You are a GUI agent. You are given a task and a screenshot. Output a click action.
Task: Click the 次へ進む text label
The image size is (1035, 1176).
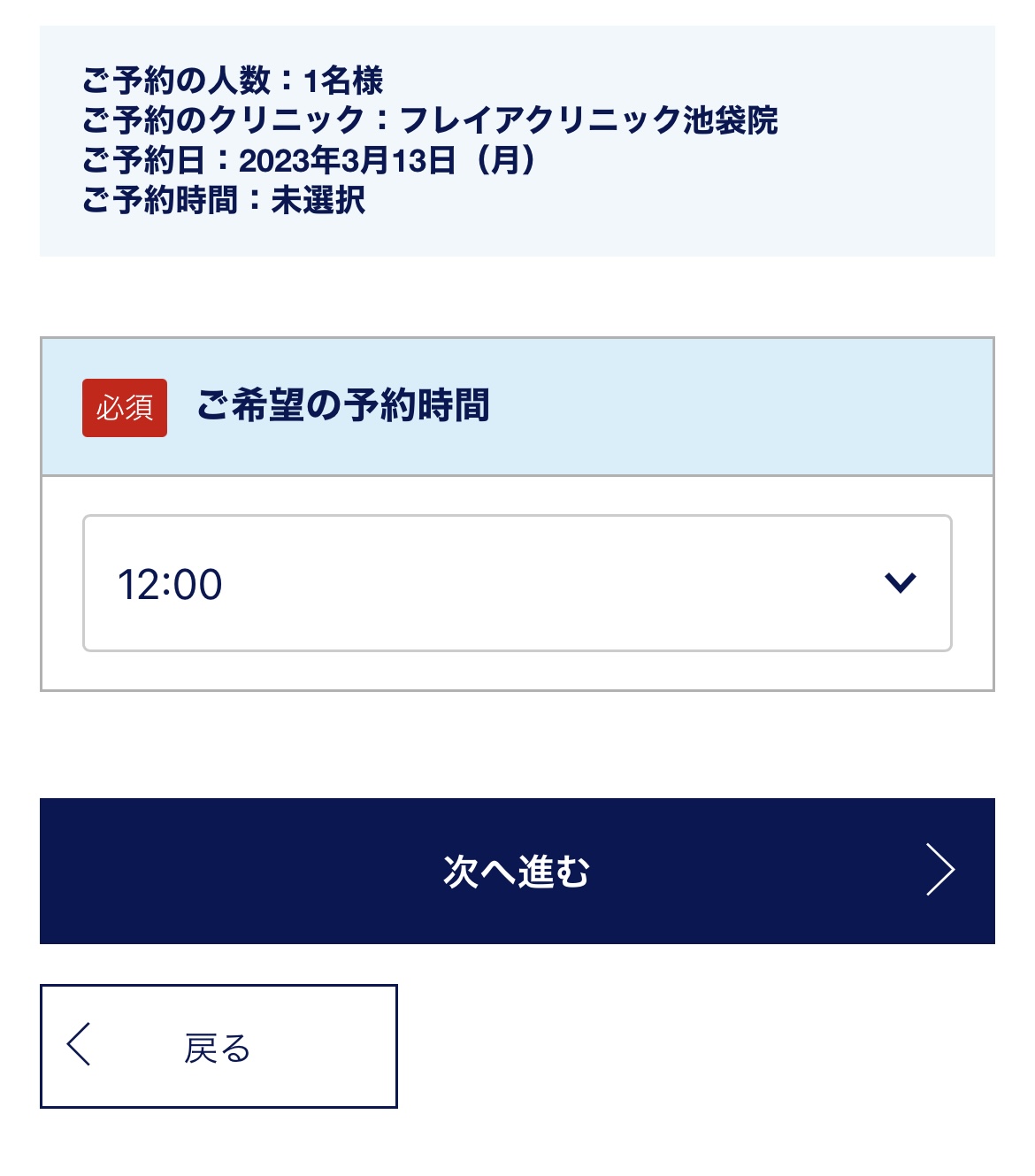click(517, 872)
